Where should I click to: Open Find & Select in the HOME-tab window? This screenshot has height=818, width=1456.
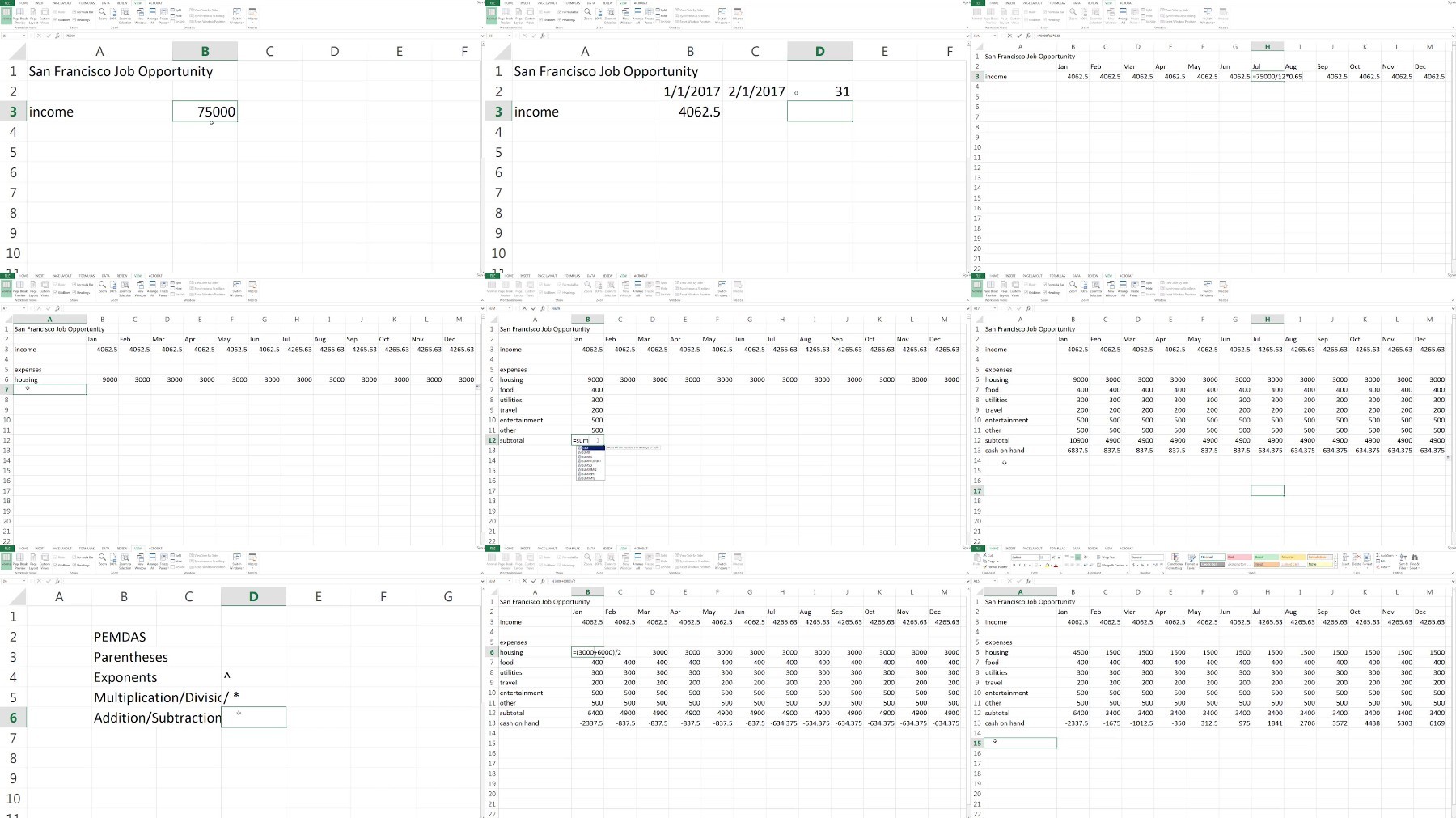point(1415,562)
